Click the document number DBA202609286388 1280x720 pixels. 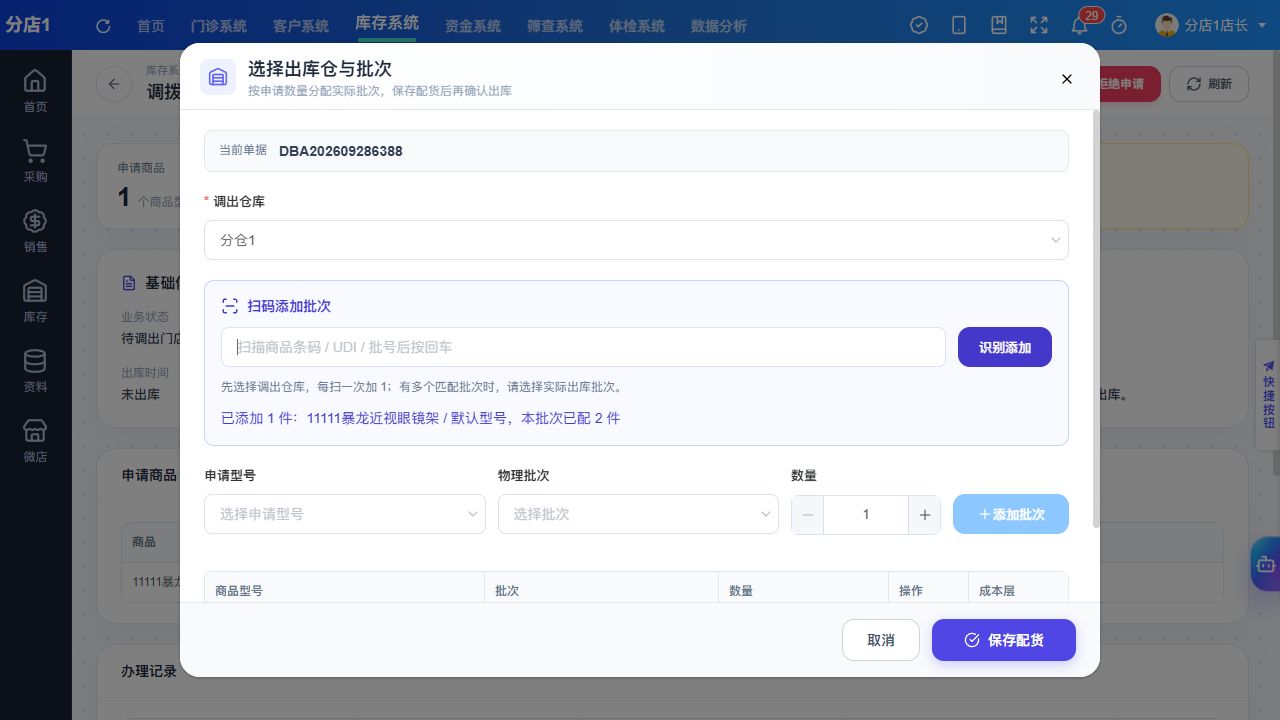point(341,151)
